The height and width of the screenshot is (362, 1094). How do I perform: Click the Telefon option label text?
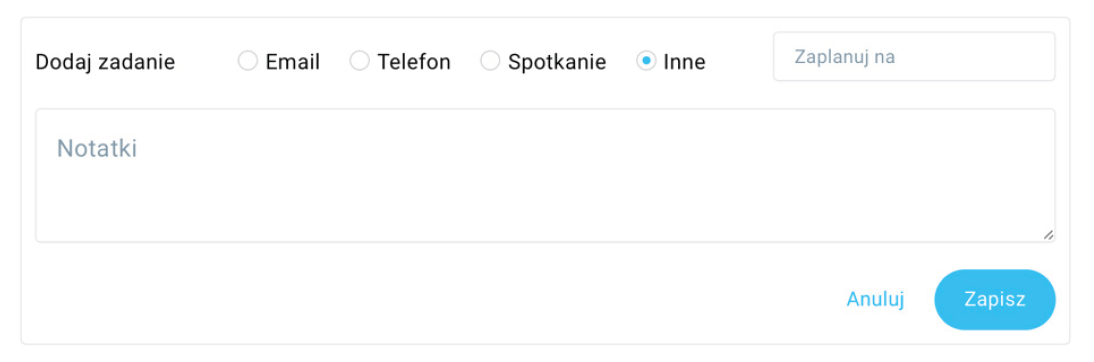point(414,62)
